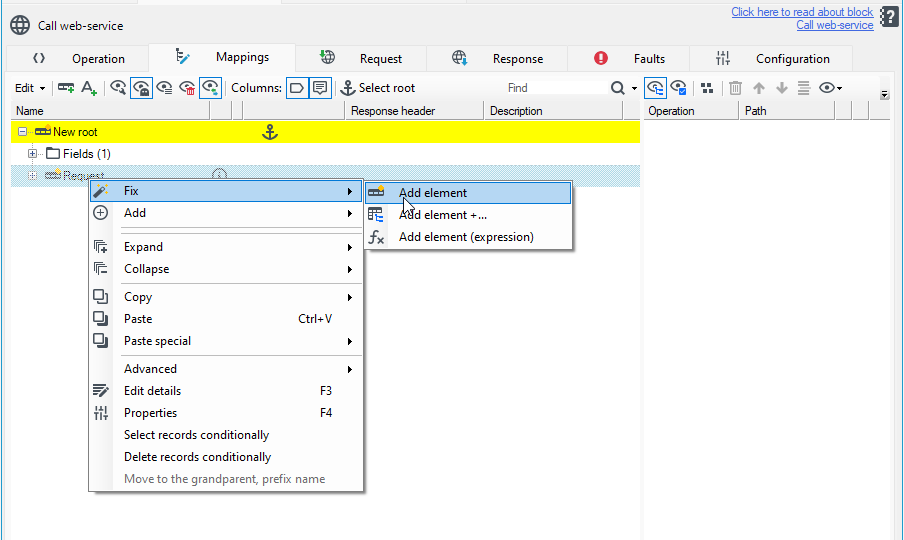Viewport: 904px width, 540px height.
Task: Click the Call web-service globe icon
Action: click(x=20, y=26)
